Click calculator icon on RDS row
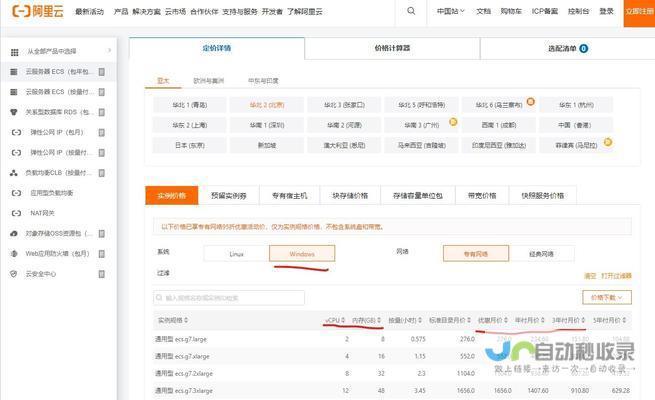 coord(102,112)
